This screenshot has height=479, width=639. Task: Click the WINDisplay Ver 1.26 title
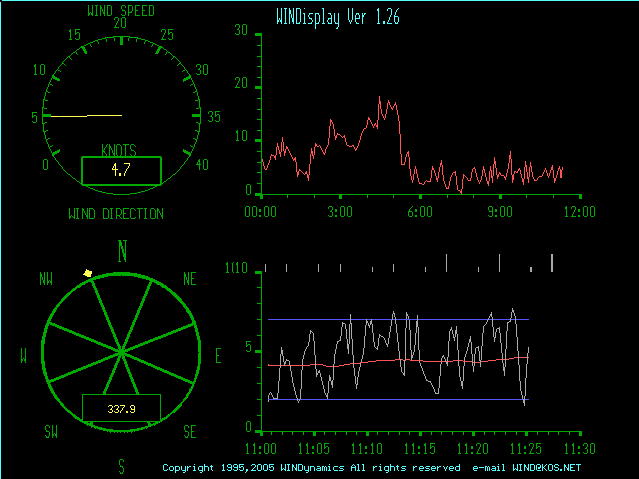click(x=338, y=18)
